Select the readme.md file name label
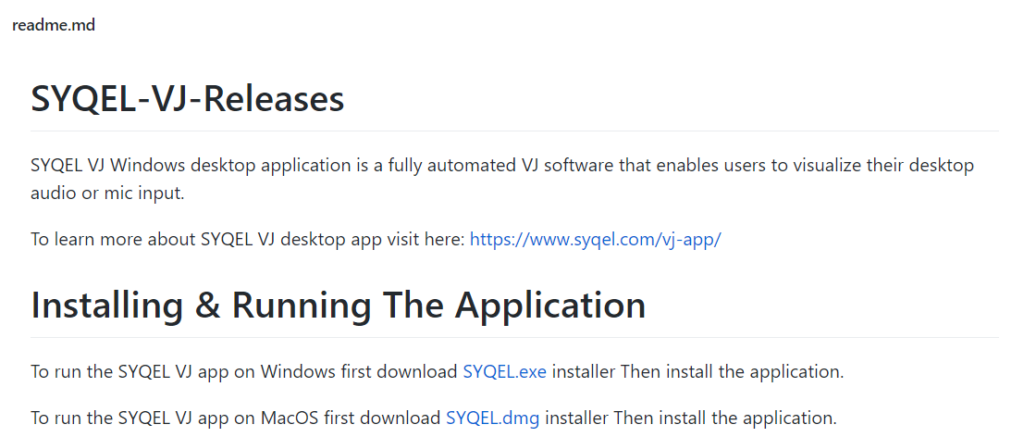The width and height of the screenshot is (1024, 437). click(54, 26)
